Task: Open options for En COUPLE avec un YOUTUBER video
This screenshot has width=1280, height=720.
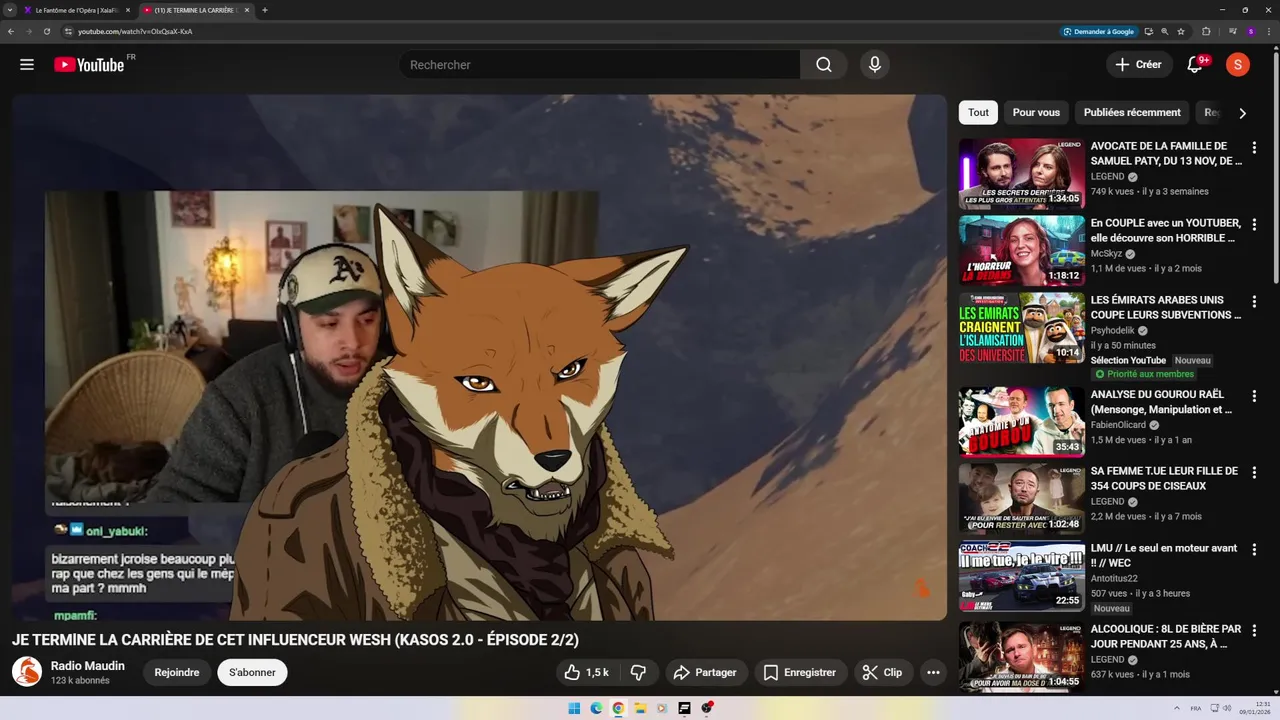Action: coord(1254,224)
